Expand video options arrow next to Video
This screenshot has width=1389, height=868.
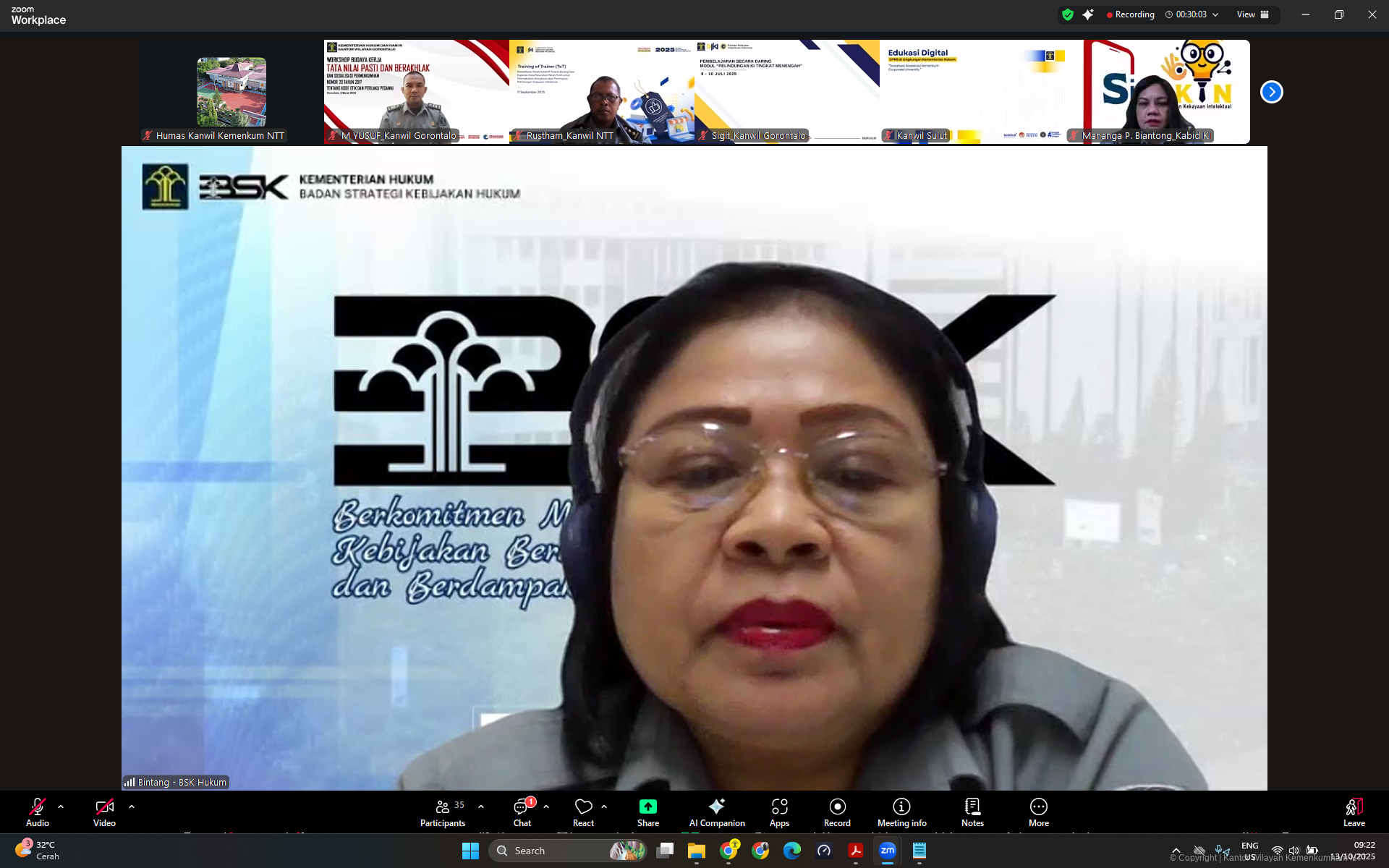tap(132, 807)
